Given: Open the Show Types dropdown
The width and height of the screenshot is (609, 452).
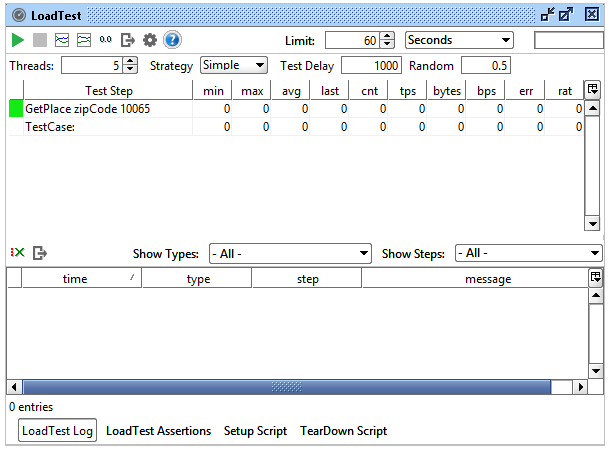Looking at the screenshot, I should pos(290,254).
